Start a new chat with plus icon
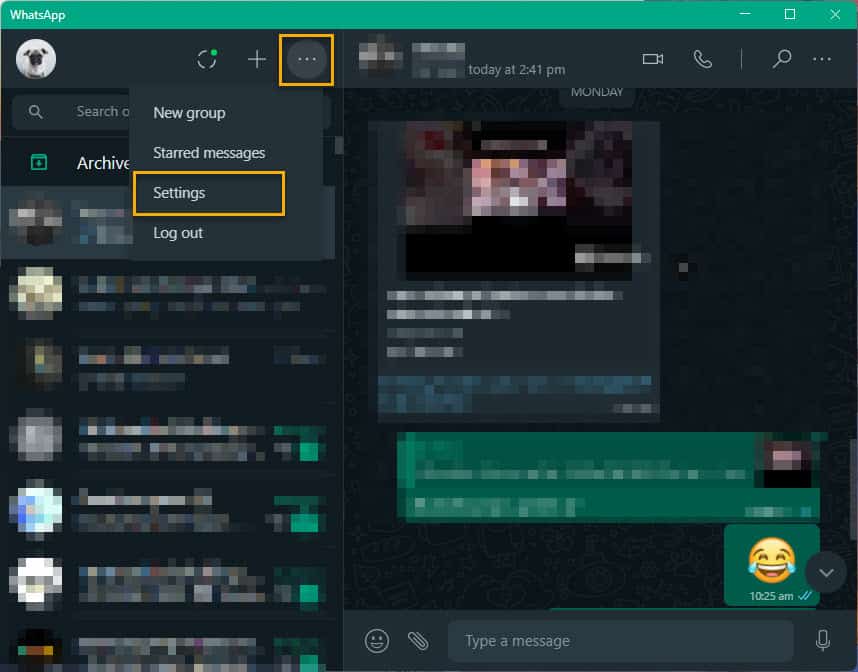Image resolution: width=858 pixels, height=672 pixels. 257,59
